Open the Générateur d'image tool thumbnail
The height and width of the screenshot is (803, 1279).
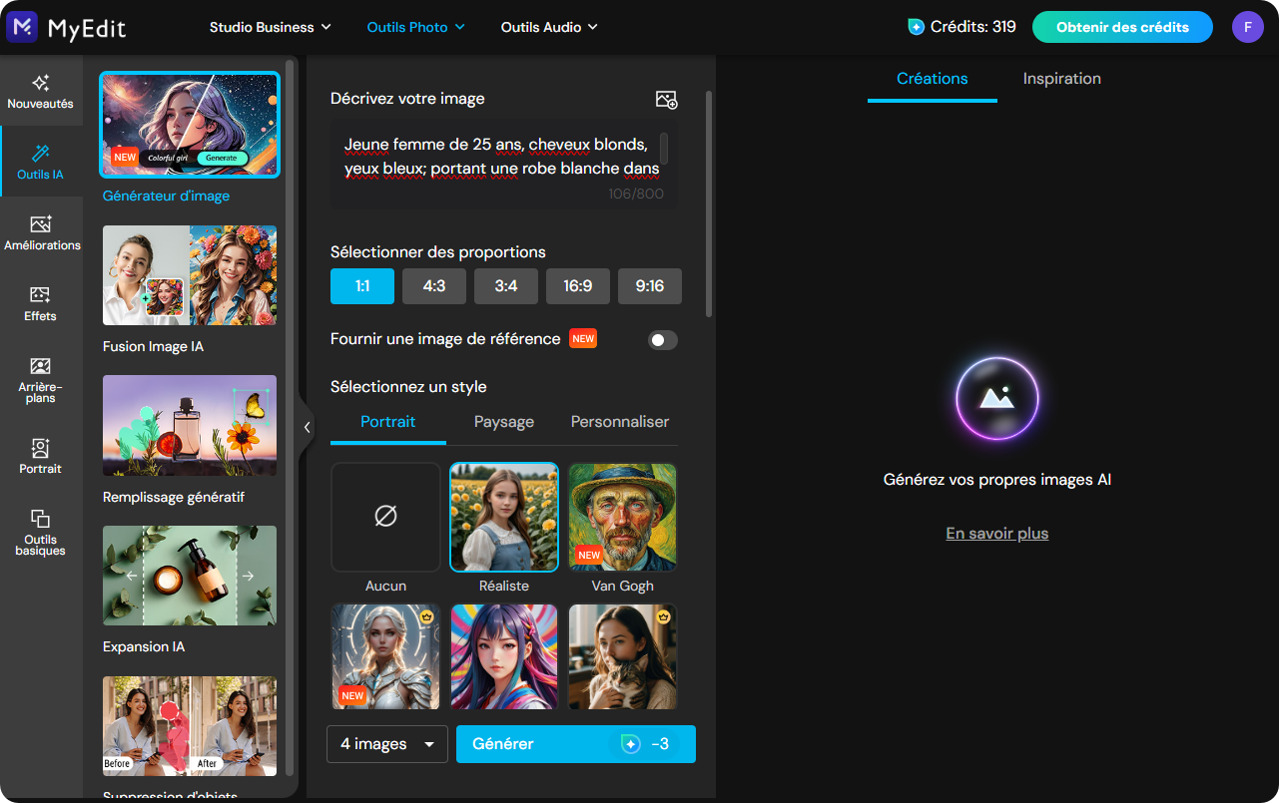(190, 125)
